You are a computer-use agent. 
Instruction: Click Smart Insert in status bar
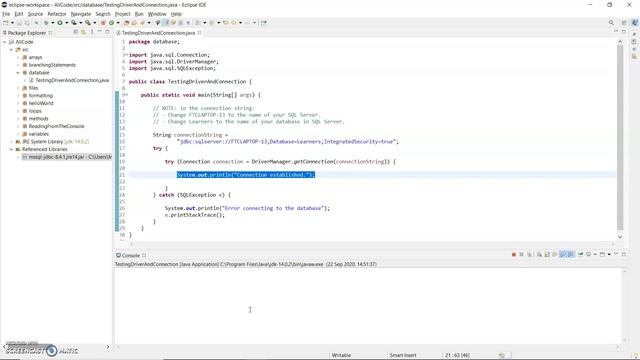pos(402,356)
